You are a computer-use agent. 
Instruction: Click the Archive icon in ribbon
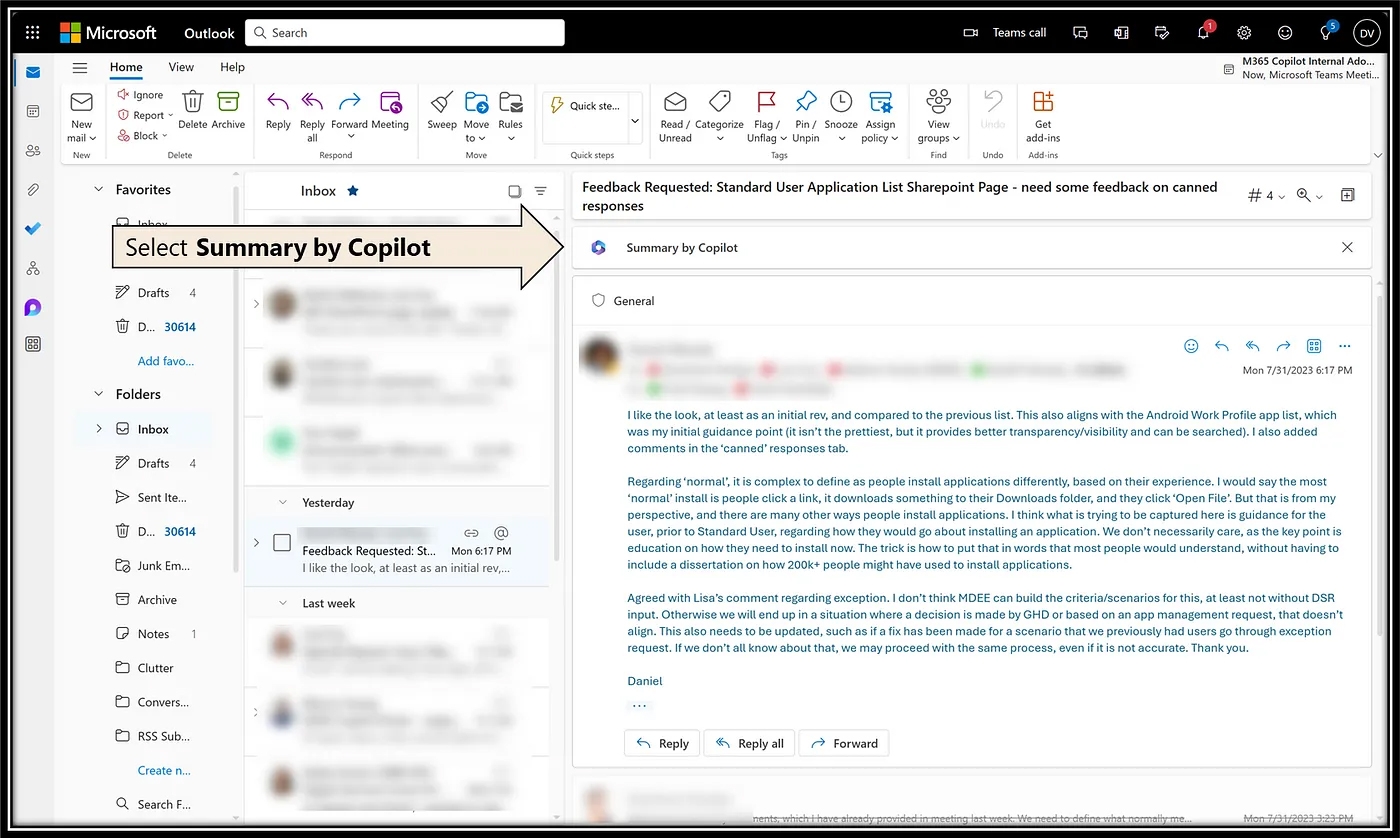(228, 104)
